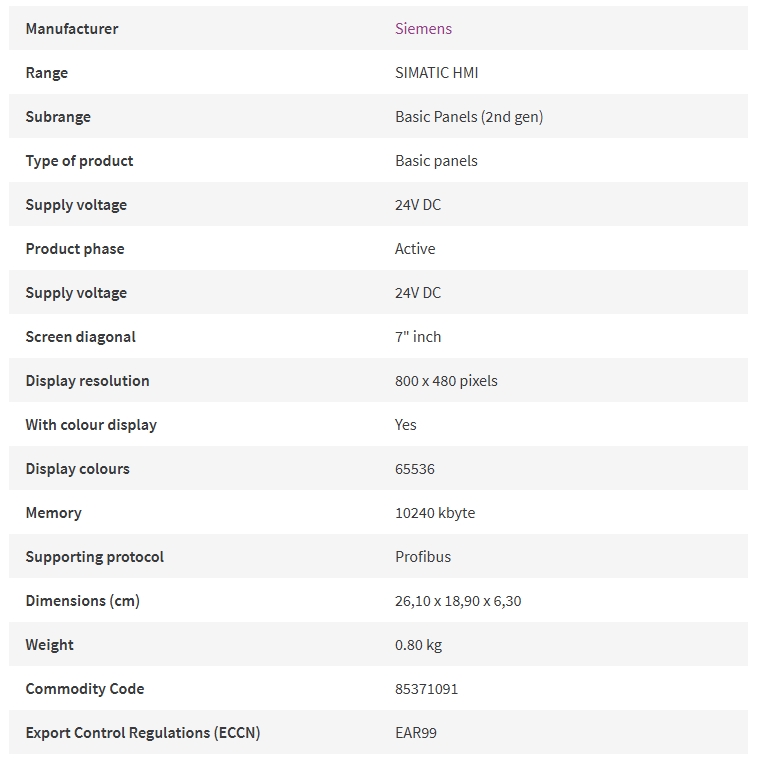757x761 pixels.
Task: Click the Product phase Active value
Action: pos(415,249)
